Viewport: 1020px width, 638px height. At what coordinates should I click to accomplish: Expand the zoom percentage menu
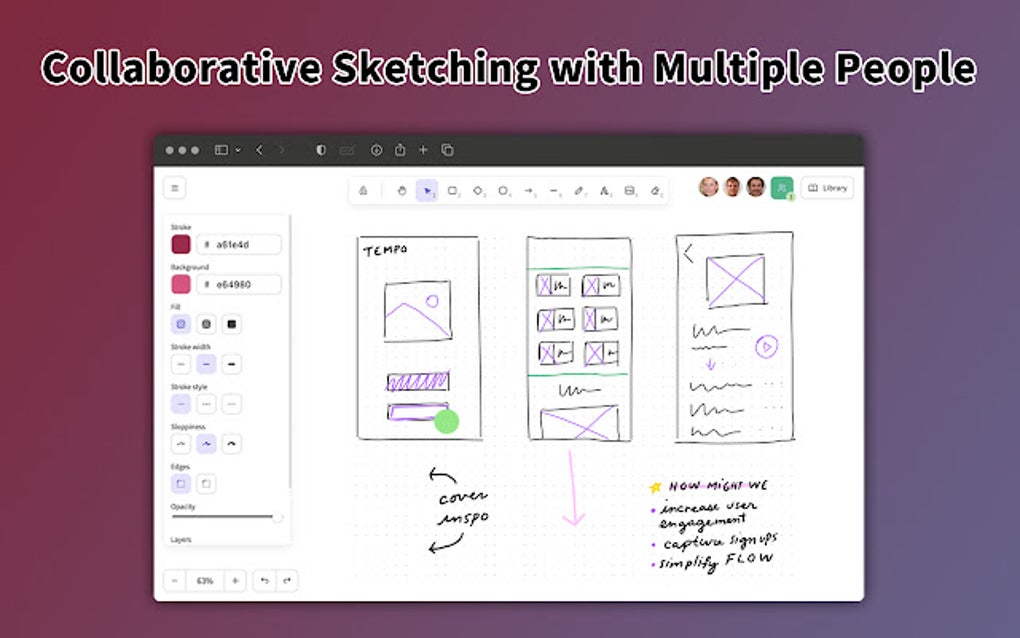[204, 580]
